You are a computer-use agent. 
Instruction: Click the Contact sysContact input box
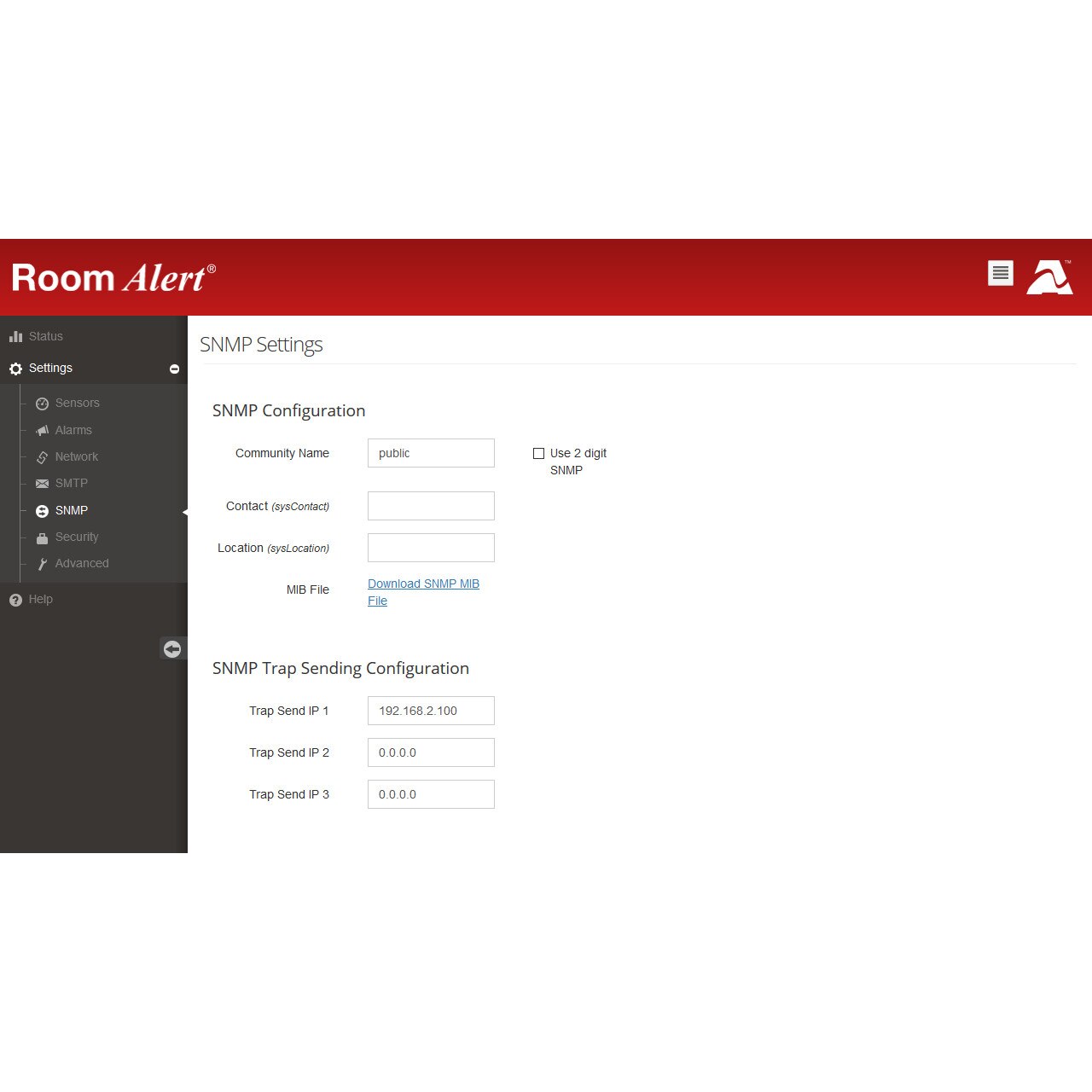tap(431, 505)
